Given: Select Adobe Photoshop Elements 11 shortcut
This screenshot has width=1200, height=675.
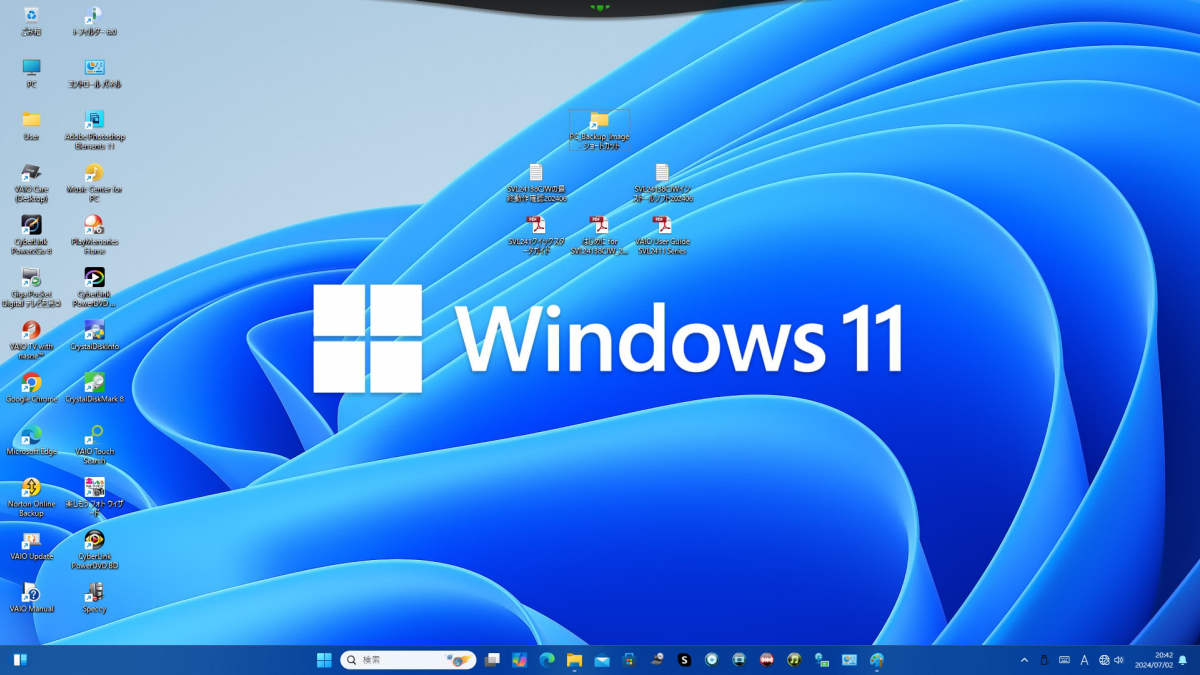Looking at the screenshot, I should pos(94,130).
